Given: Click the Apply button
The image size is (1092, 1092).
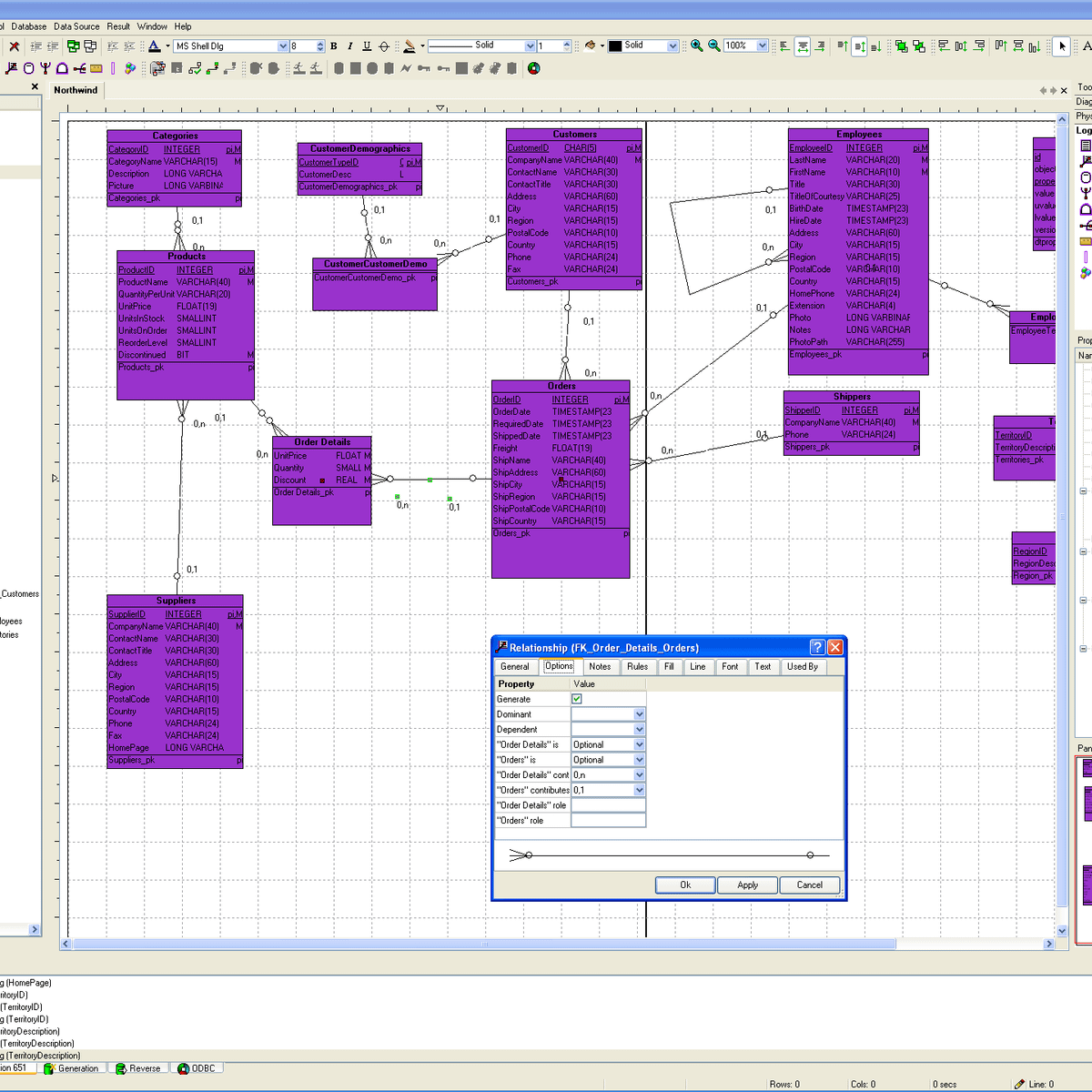Looking at the screenshot, I should (x=747, y=885).
